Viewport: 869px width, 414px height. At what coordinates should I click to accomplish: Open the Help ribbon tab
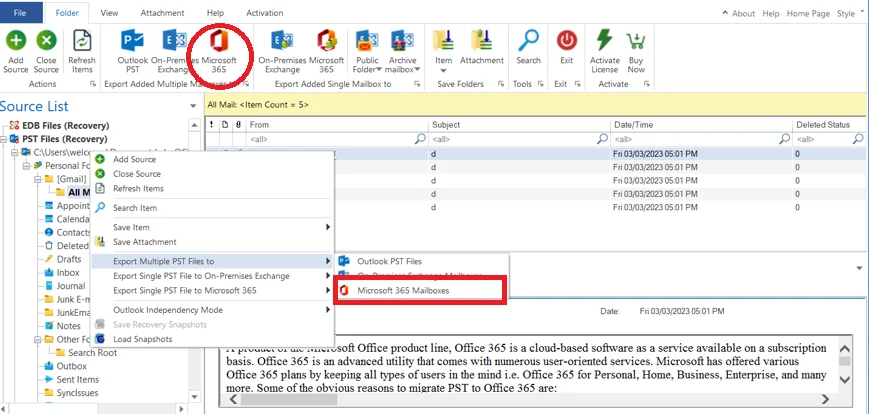coord(215,13)
